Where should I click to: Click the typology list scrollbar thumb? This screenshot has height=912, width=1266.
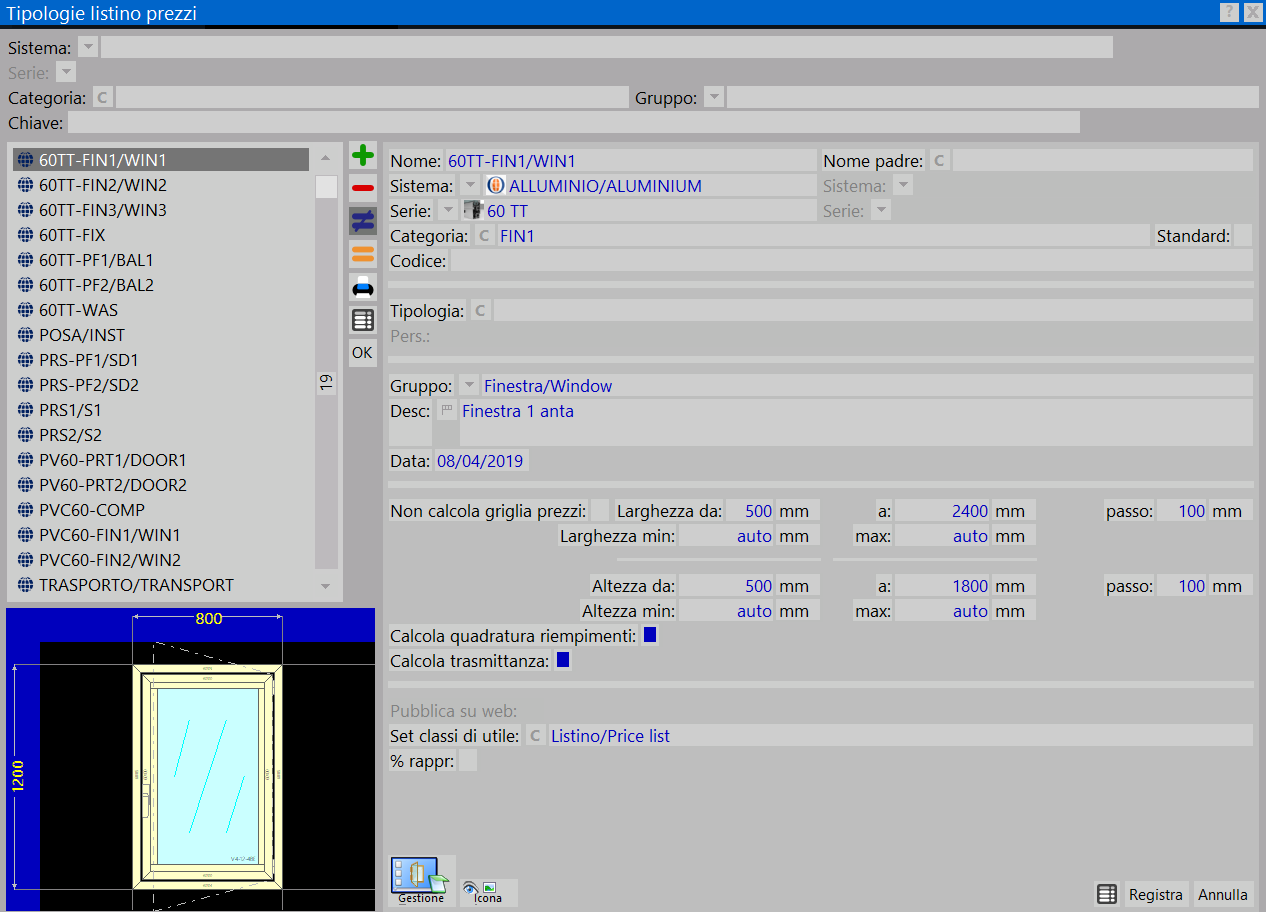click(x=326, y=187)
